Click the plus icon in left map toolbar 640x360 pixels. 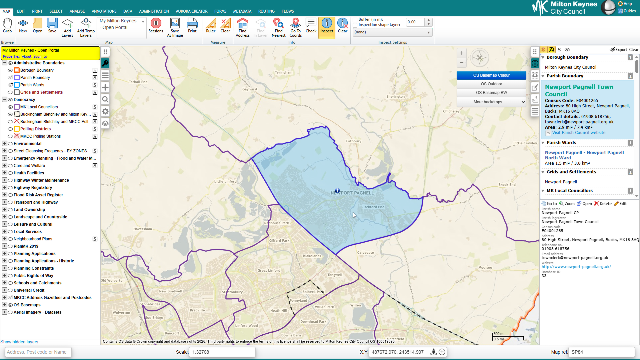click(105, 87)
